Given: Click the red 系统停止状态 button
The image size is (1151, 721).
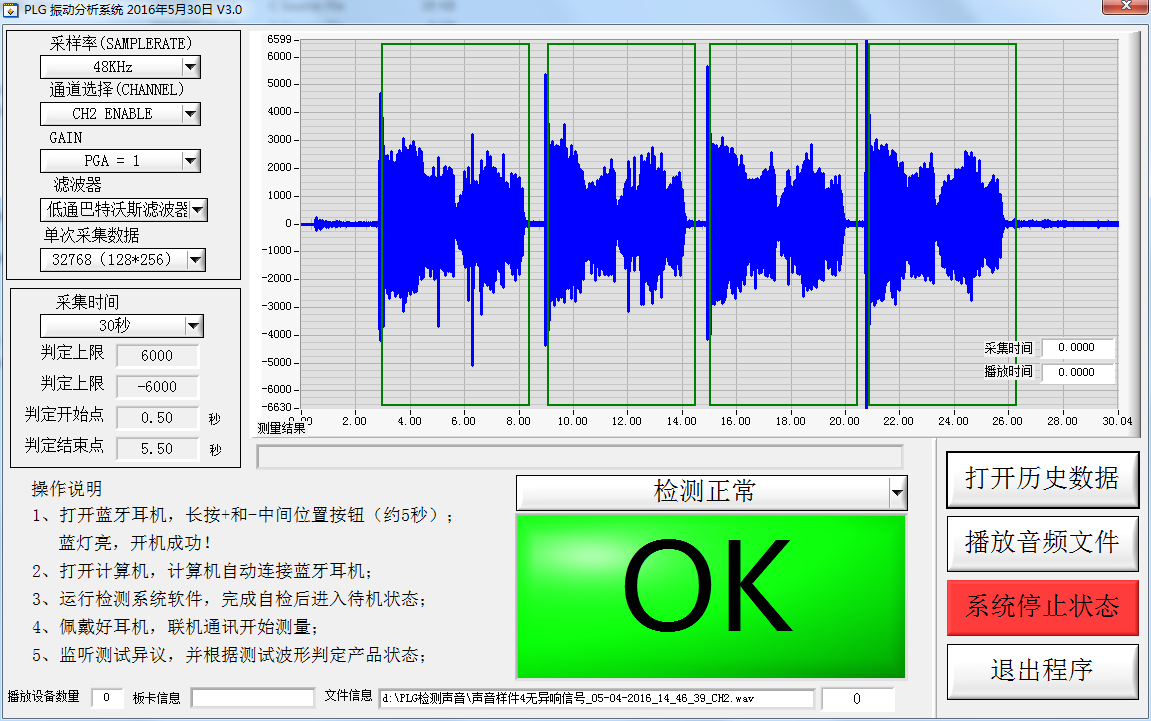Looking at the screenshot, I should (1042, 607).
